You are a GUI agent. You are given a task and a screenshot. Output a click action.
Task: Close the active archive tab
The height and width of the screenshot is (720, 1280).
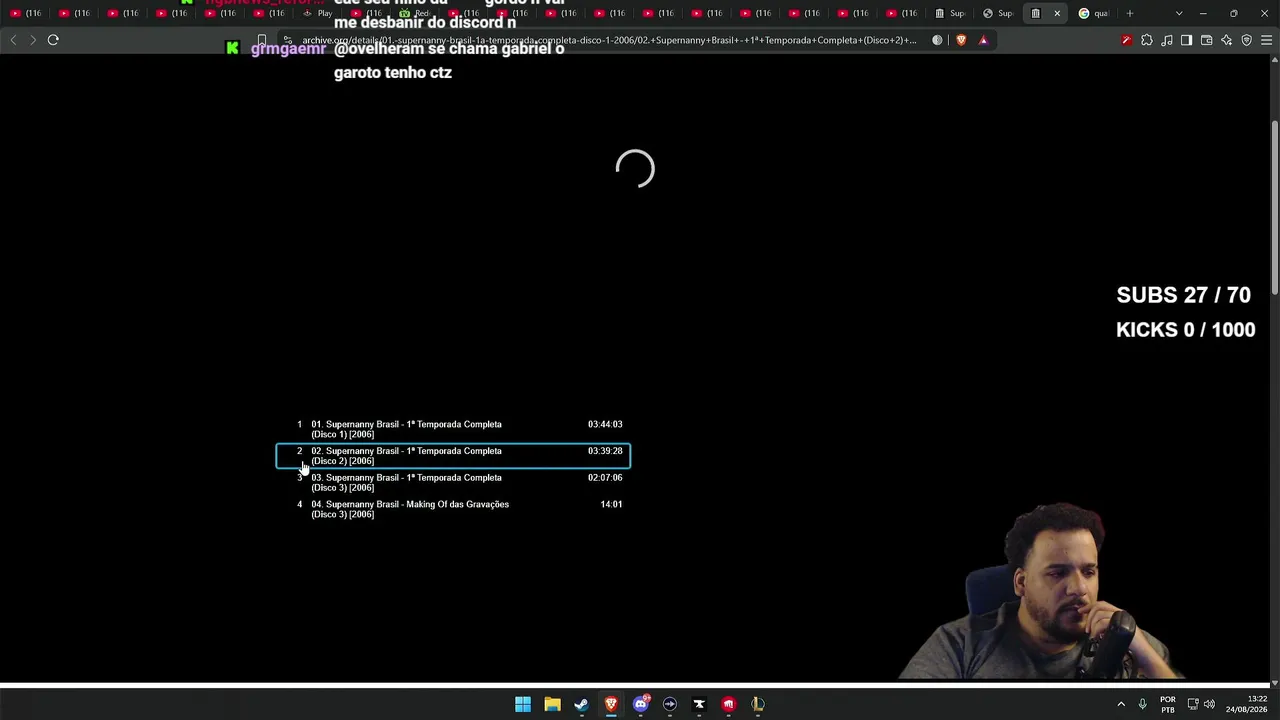[x=1057, y=13]
